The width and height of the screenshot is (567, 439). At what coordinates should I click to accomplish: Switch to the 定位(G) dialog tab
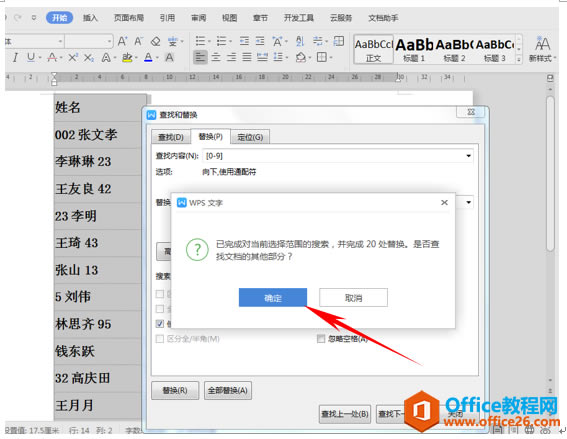[x=250, y=137]
